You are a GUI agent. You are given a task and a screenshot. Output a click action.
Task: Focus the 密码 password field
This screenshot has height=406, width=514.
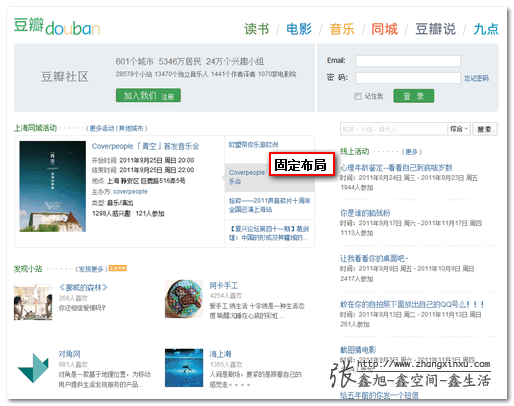408,78
